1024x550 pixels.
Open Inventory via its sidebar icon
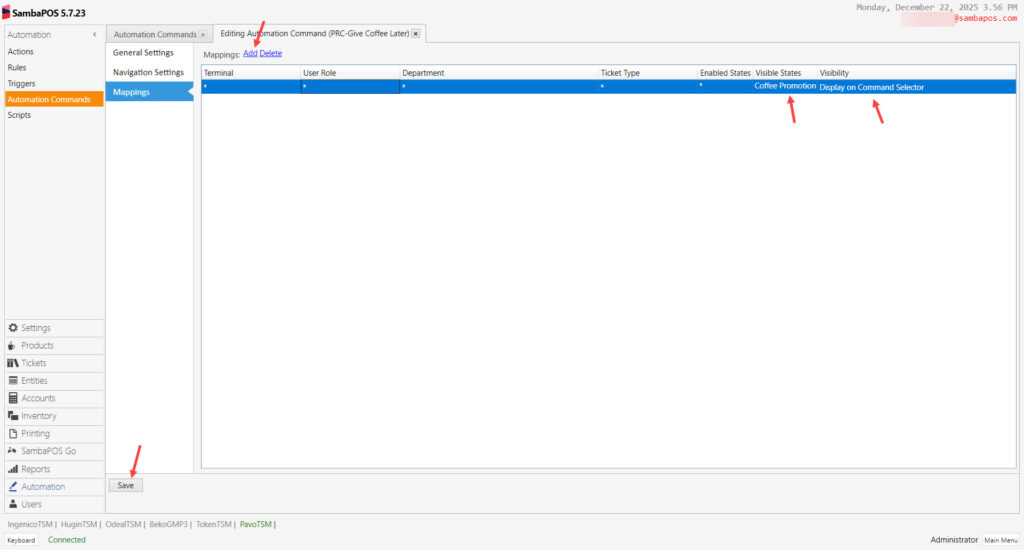[13, 416]
